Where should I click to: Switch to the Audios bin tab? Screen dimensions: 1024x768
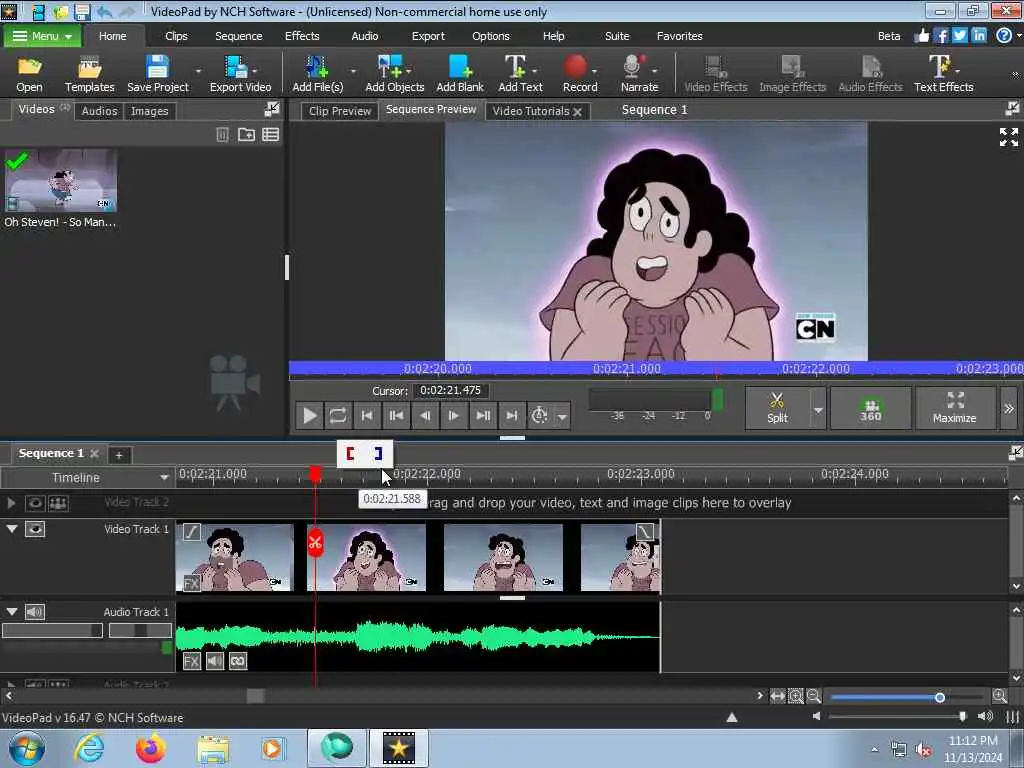tap(99, 111)
